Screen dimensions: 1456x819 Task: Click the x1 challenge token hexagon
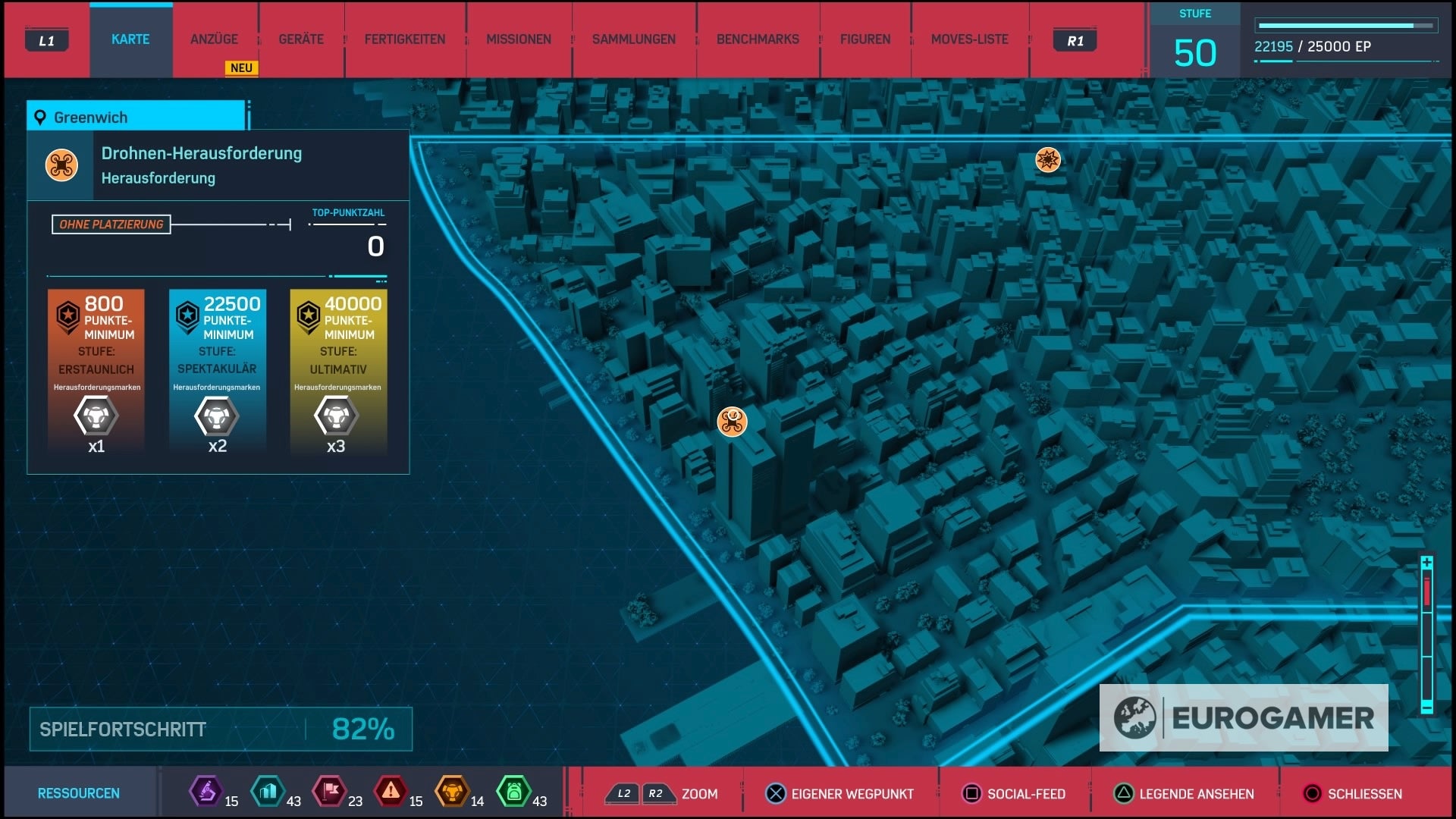[96, 416]
